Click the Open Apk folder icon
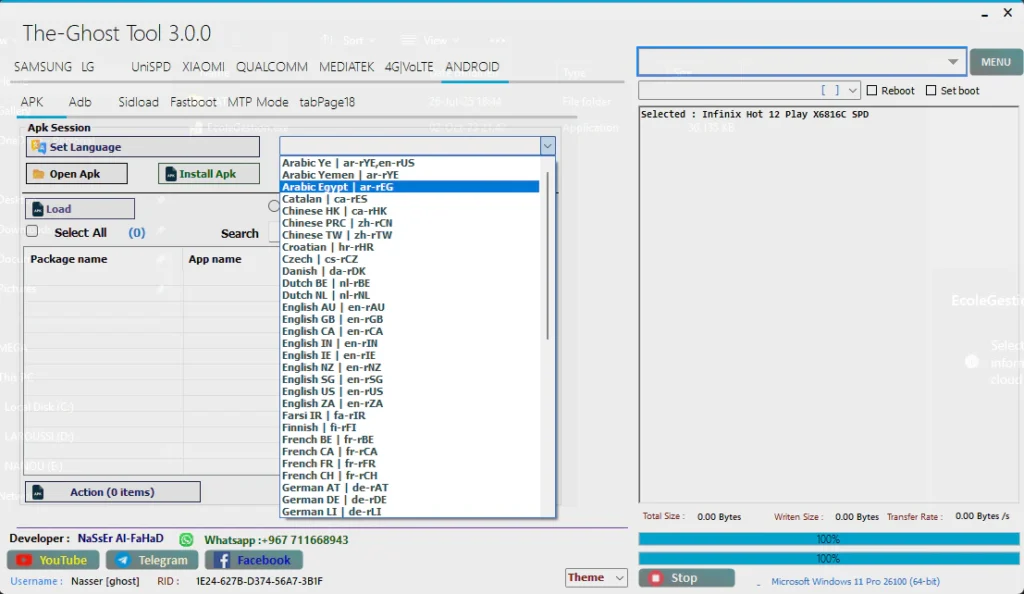Screen dimensions: 1024x594 click(39, 174)
